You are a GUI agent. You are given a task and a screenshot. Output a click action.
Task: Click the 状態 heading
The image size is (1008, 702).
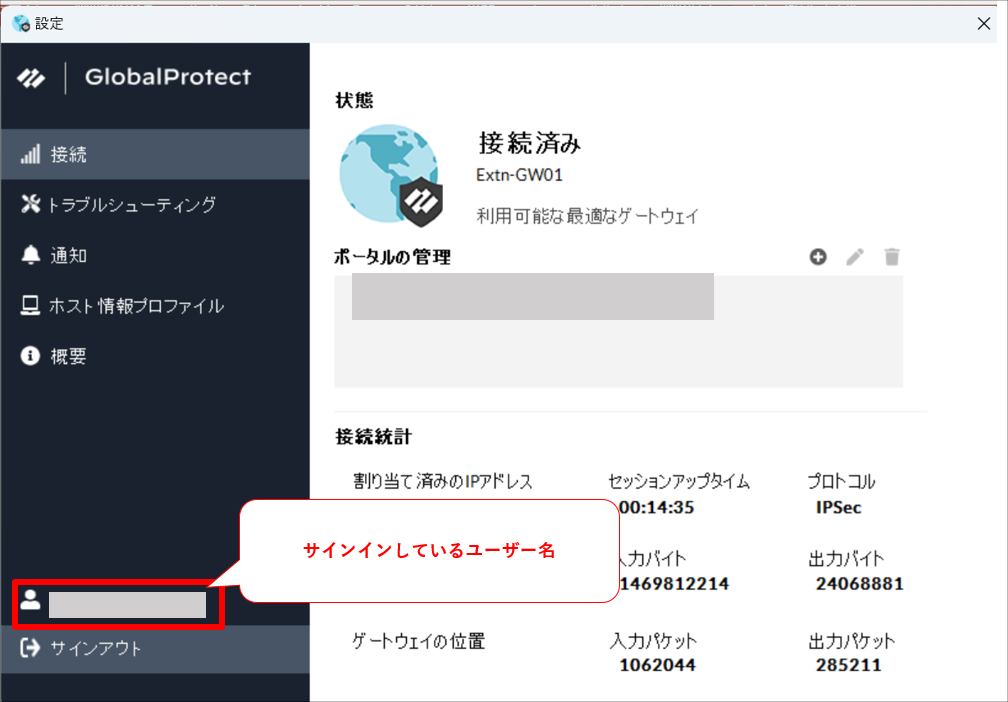pos(354,100)
